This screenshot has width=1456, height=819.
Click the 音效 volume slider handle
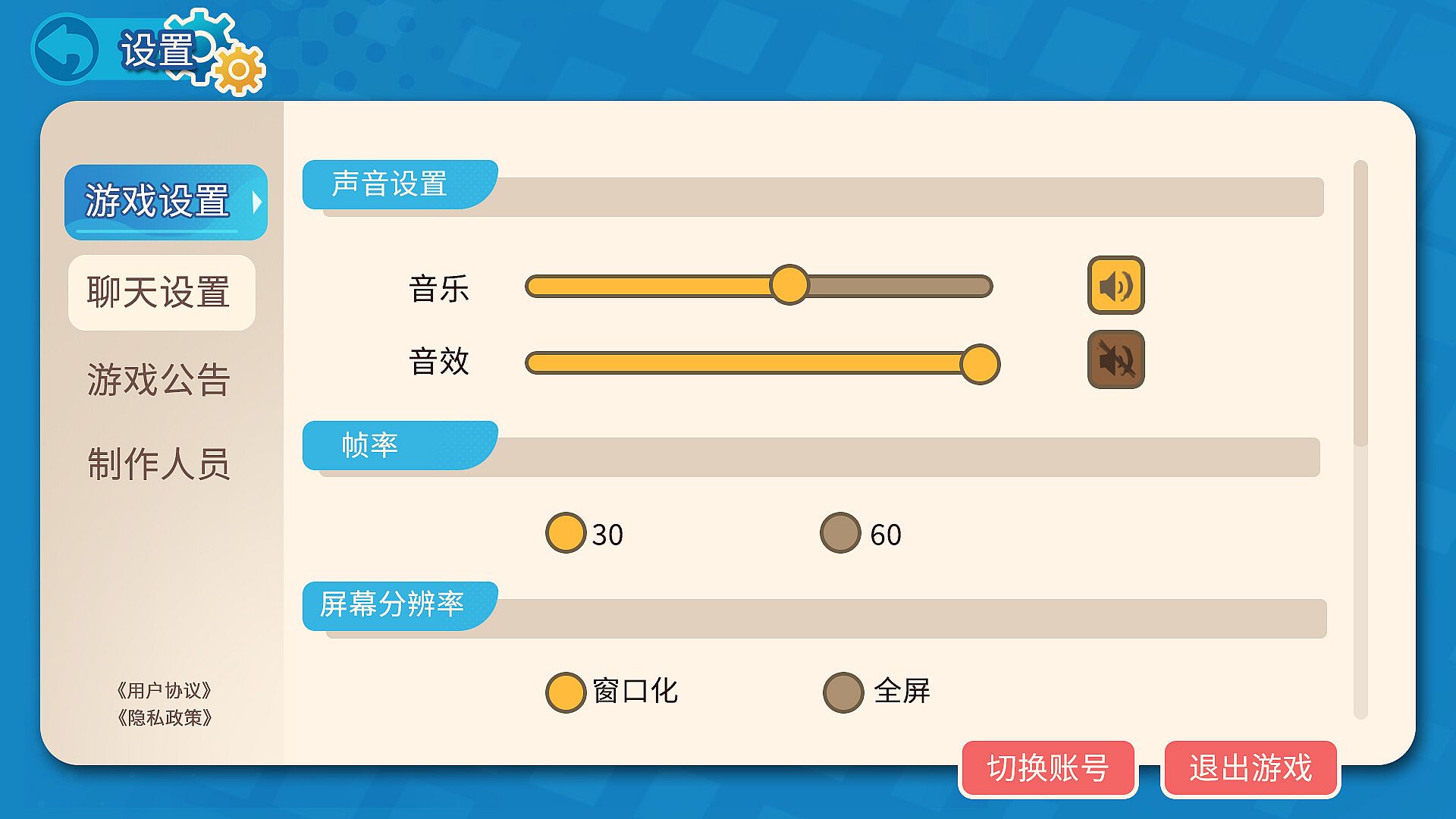point(980,364)
